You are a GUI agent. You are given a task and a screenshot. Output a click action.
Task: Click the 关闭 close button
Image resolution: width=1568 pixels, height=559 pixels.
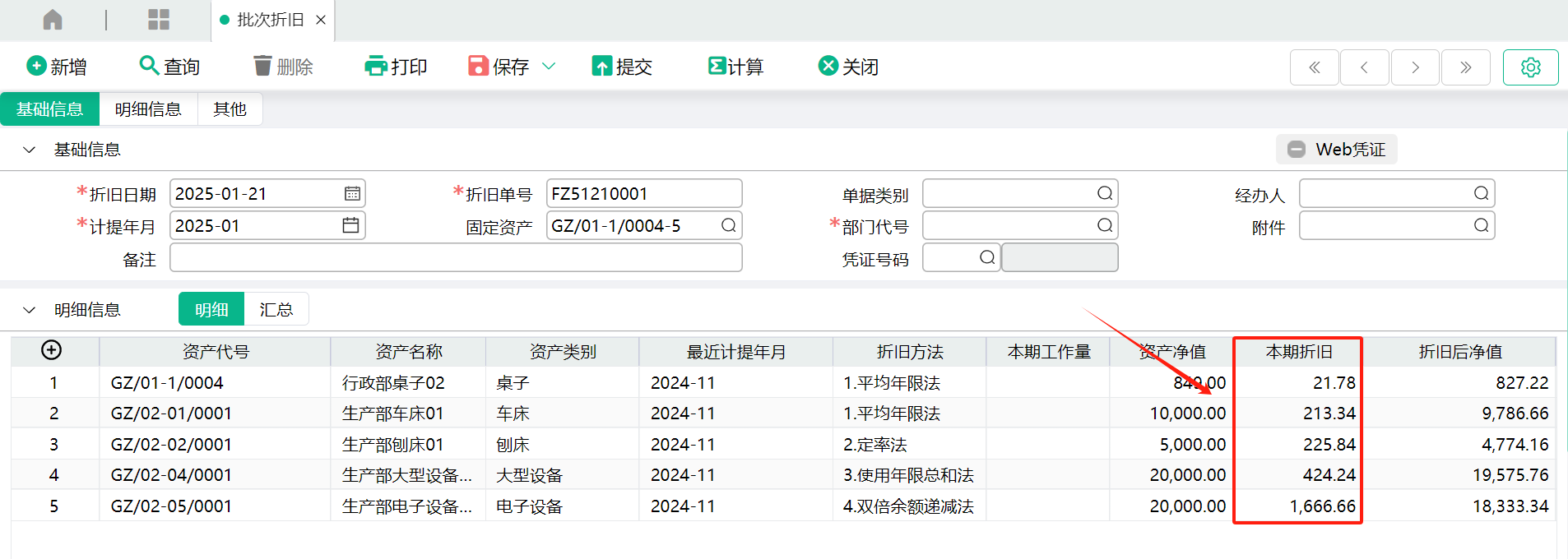848,67
